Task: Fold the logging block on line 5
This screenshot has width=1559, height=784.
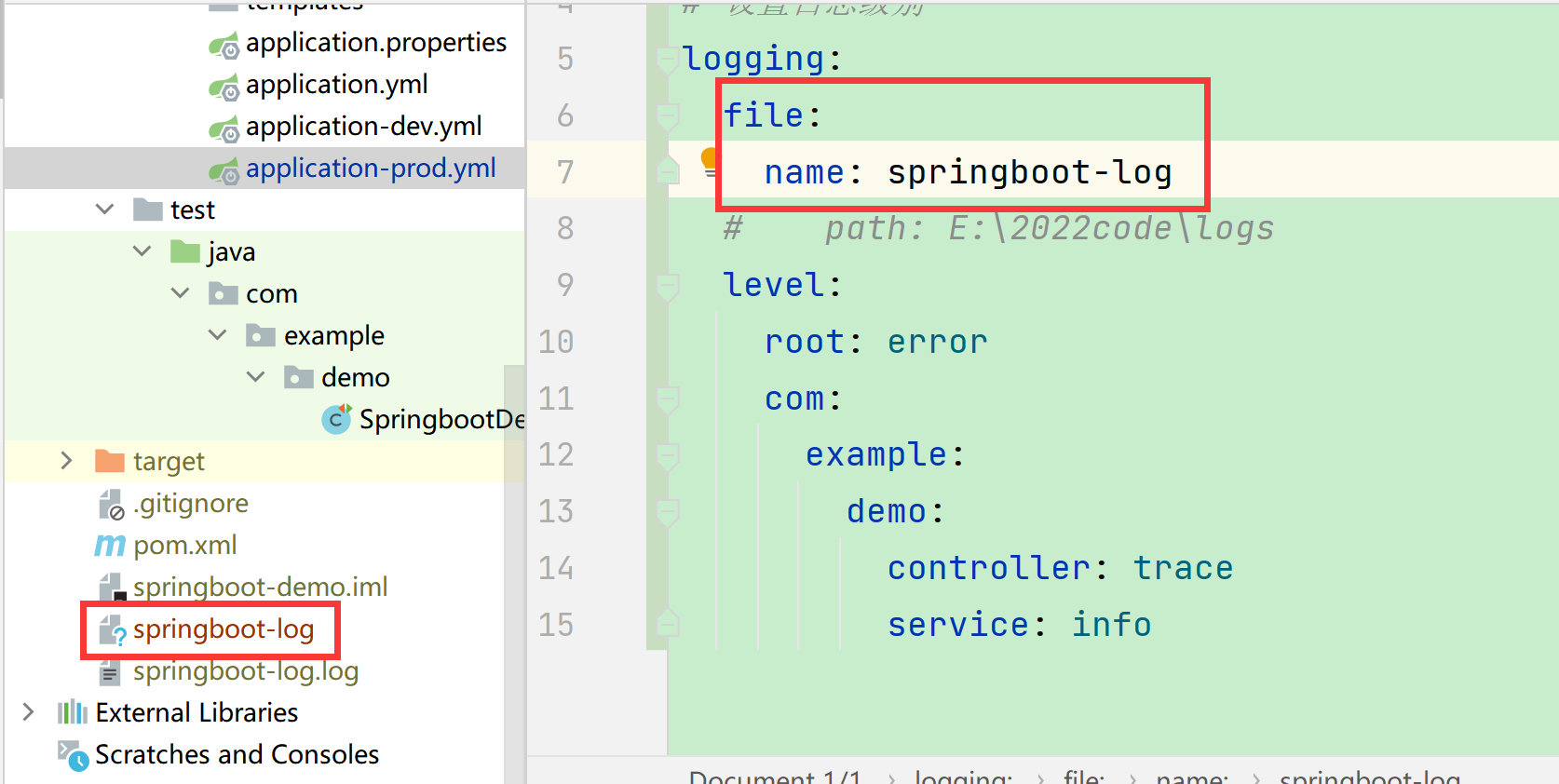Action: [668, 61]
